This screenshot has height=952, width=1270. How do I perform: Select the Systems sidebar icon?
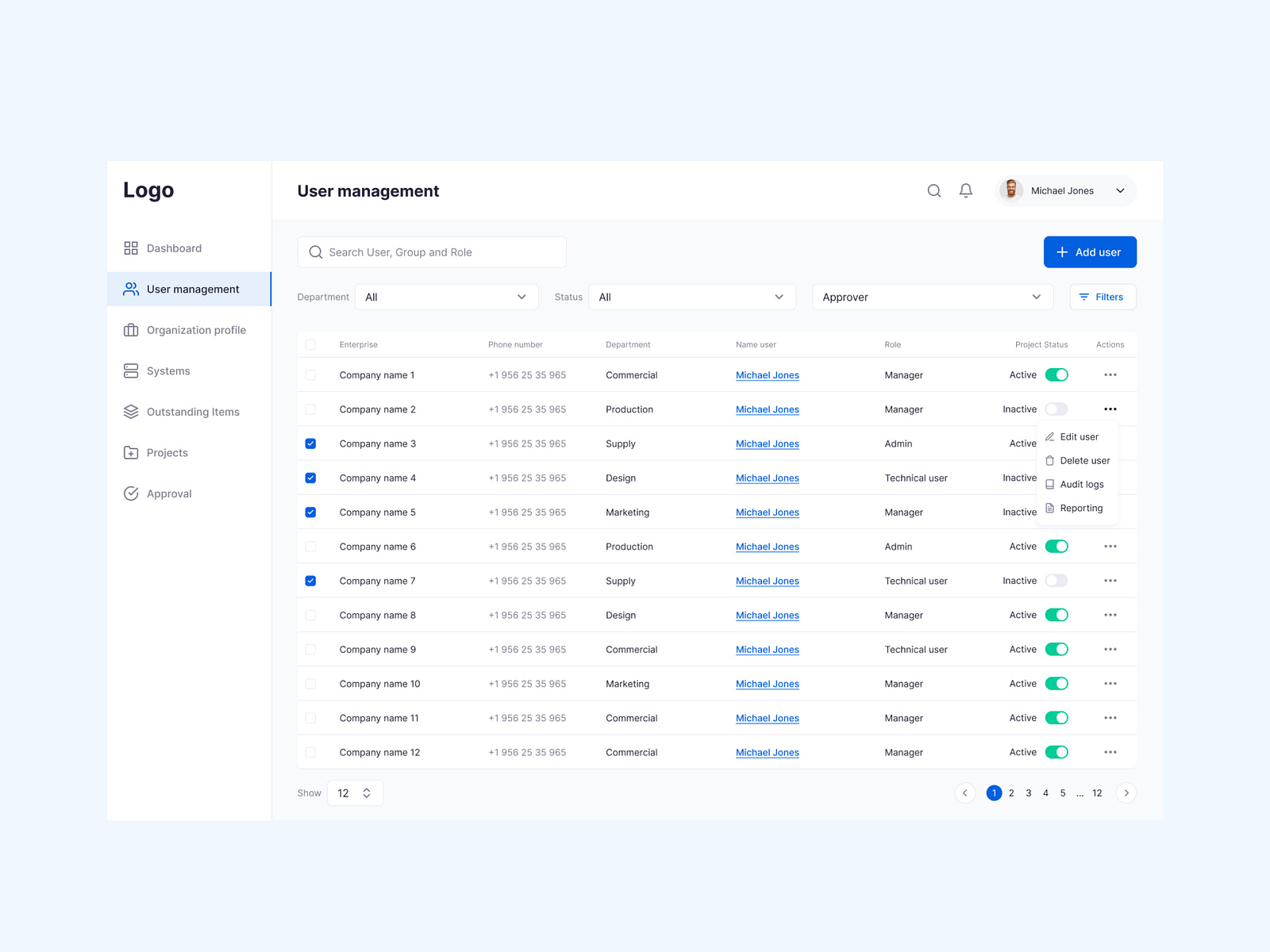(x=131, y=370)
